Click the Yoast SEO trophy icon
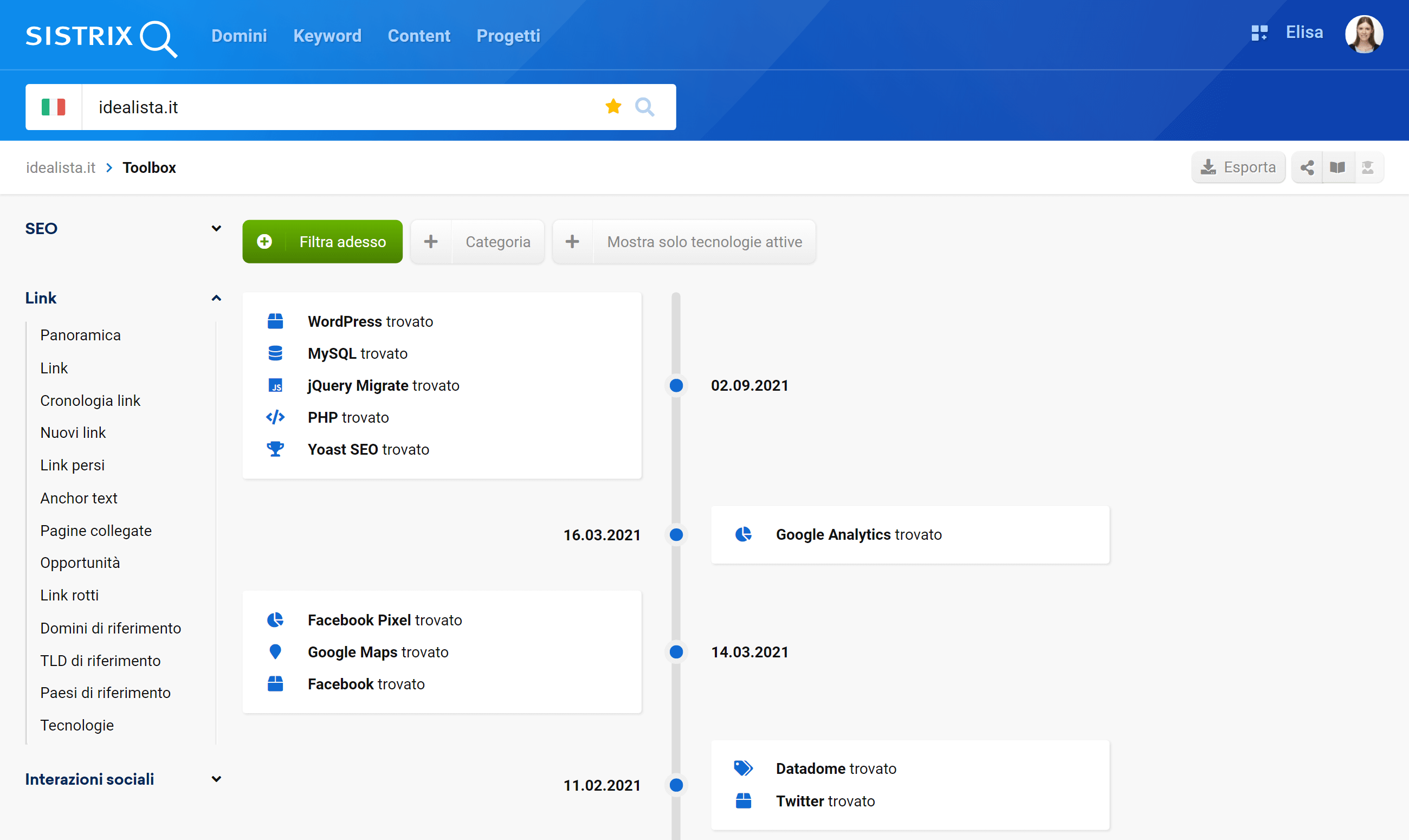Viewport: 1409px width, 840px height. click(x=276, y=449)
